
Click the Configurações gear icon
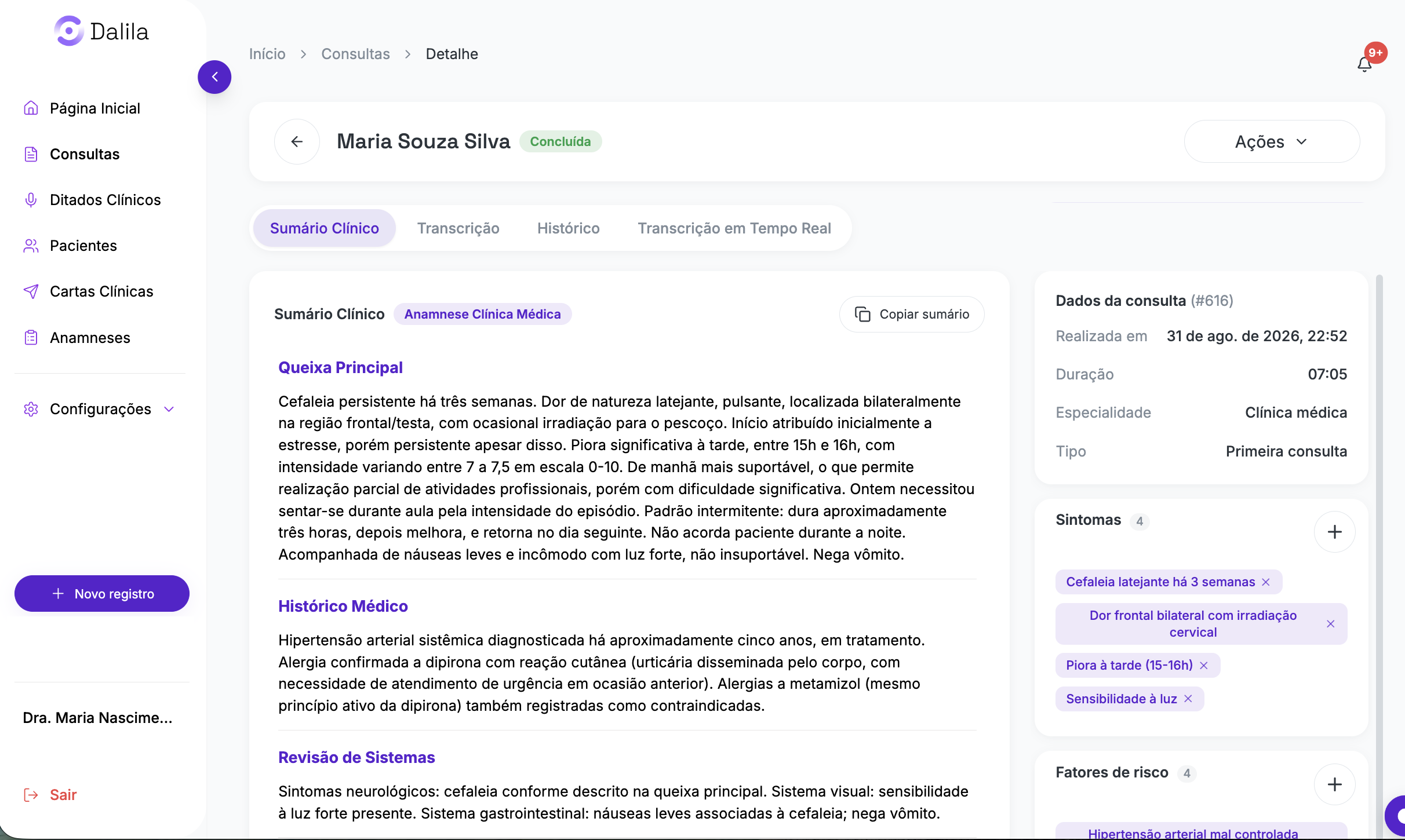31,409
